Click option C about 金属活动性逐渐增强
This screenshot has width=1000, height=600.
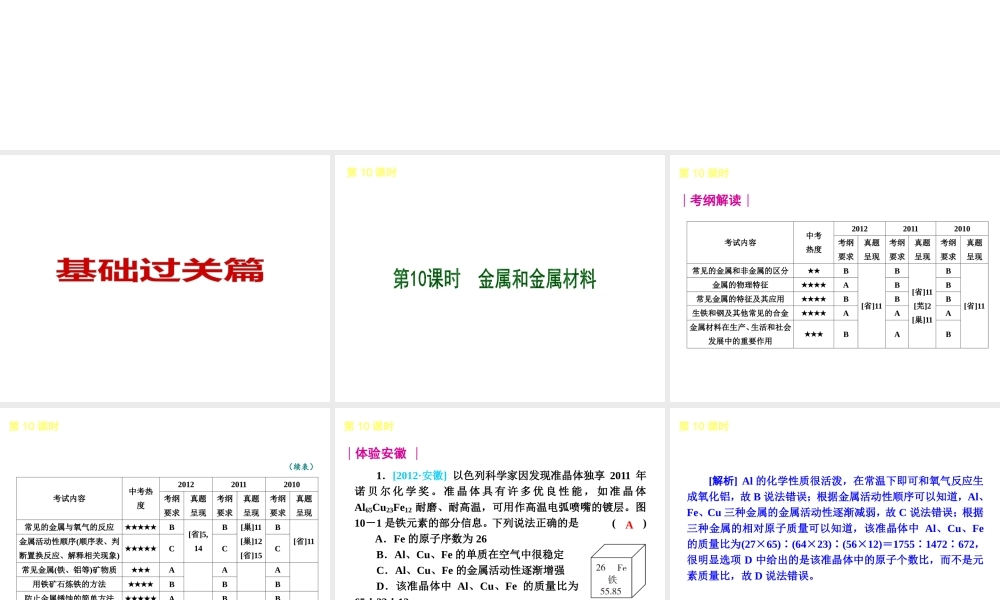[x=470, y=570]
